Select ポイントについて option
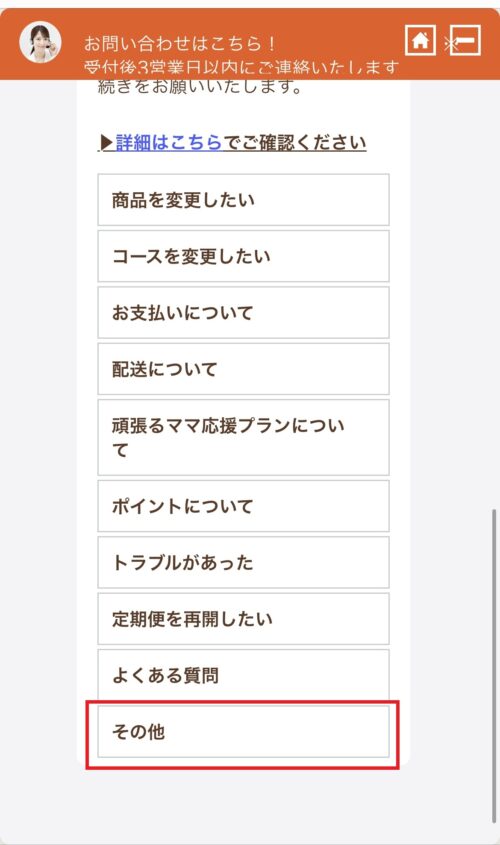This screenshot has height=845, width=500. (x=243, y=506)
